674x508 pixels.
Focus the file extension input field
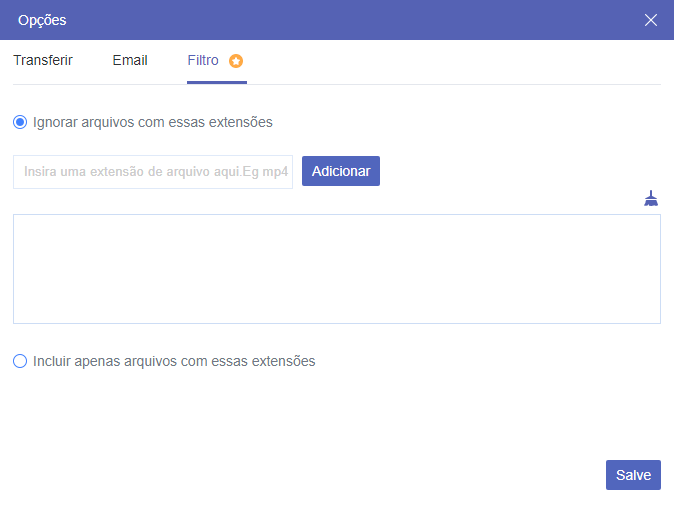coord(153,171)
